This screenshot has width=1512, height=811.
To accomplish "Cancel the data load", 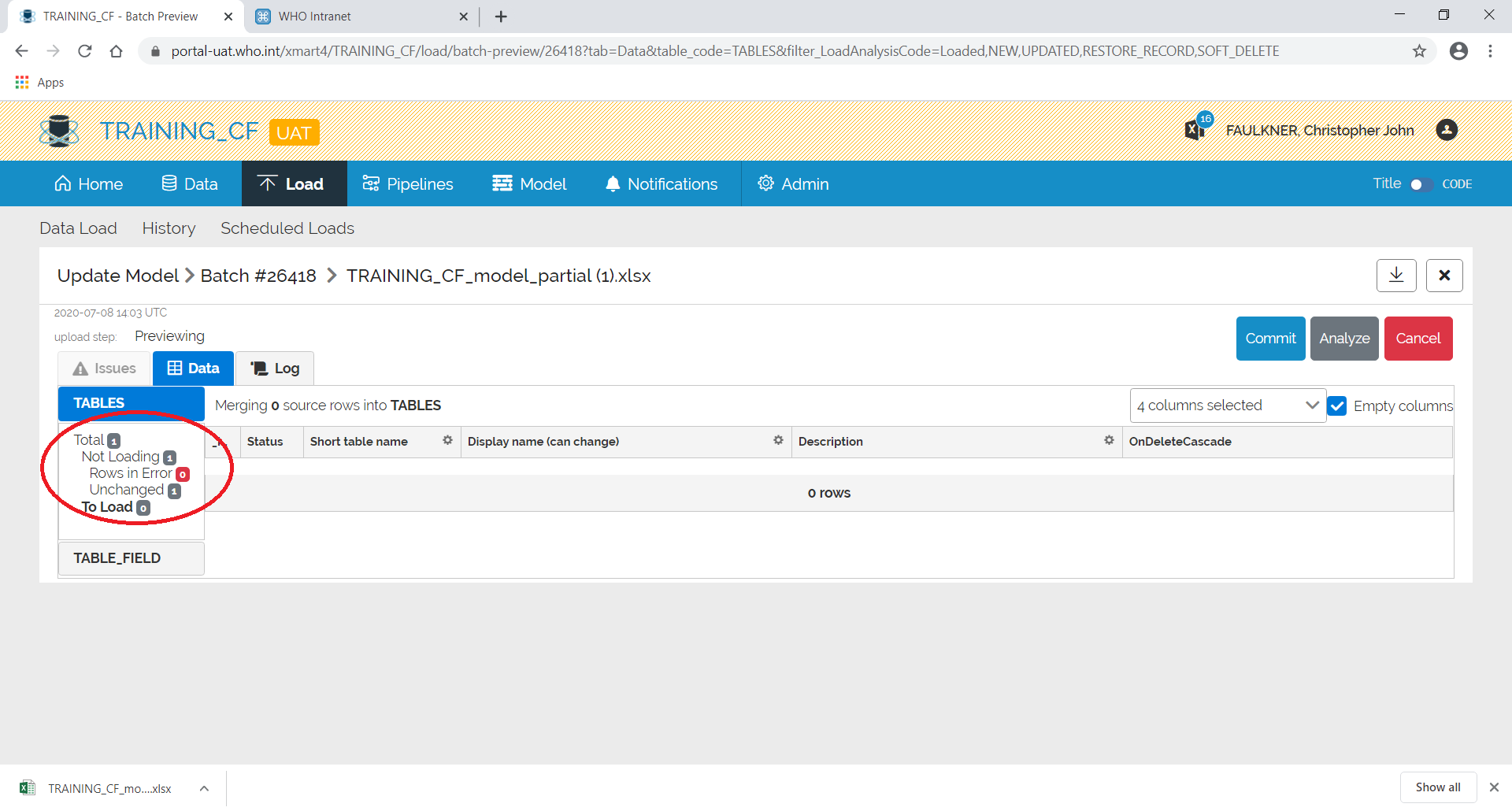I will pos(1417,338).
